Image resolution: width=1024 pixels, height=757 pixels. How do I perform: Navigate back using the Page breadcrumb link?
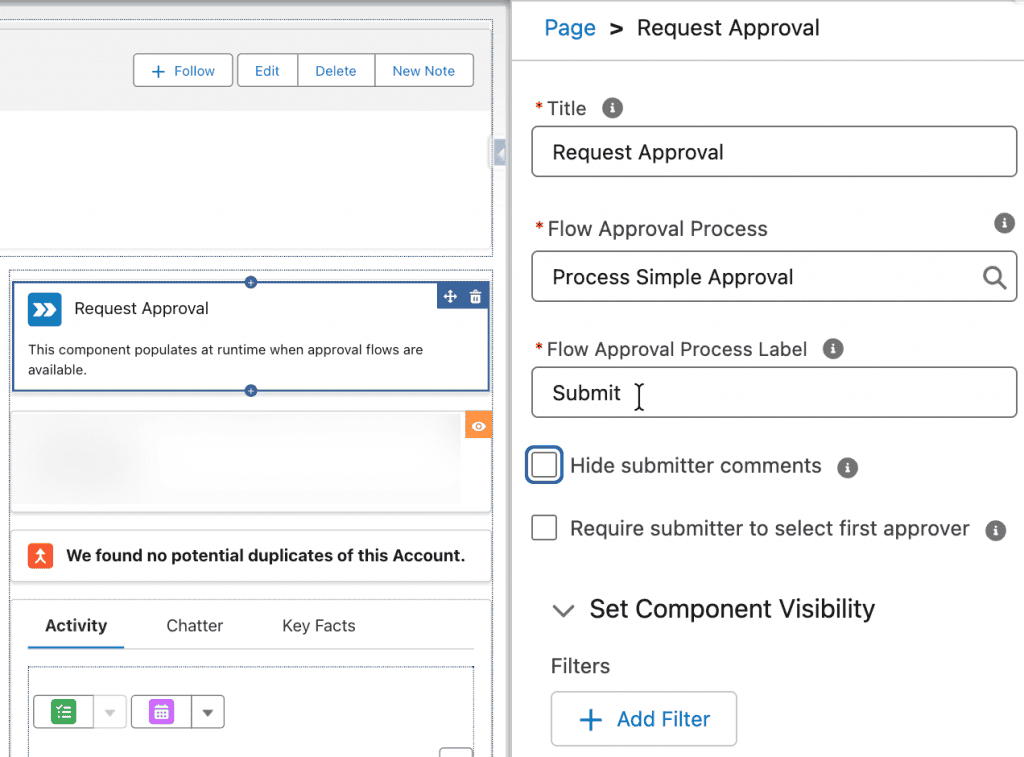569,28
